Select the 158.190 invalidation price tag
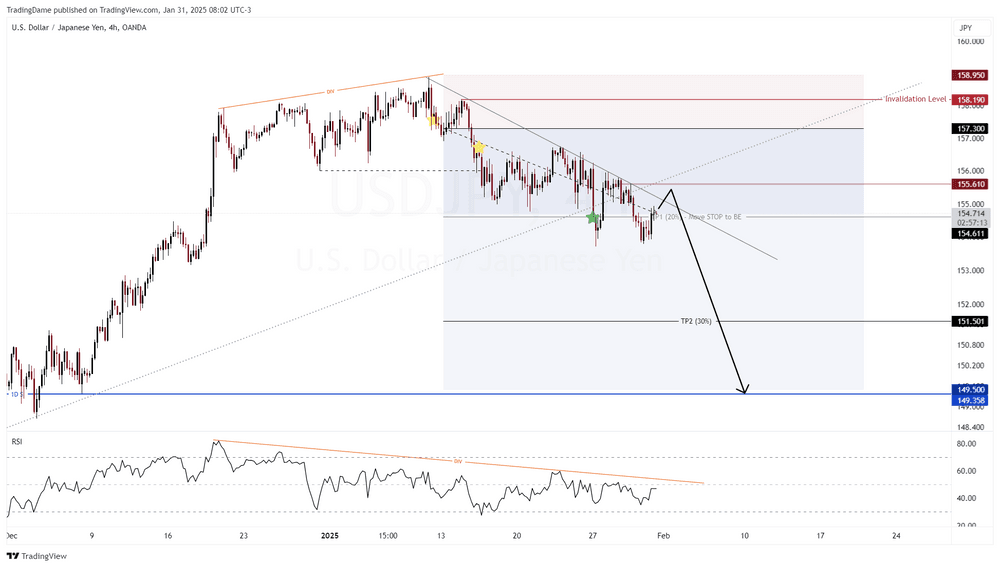1000x567 pixels. coord(971,100)
